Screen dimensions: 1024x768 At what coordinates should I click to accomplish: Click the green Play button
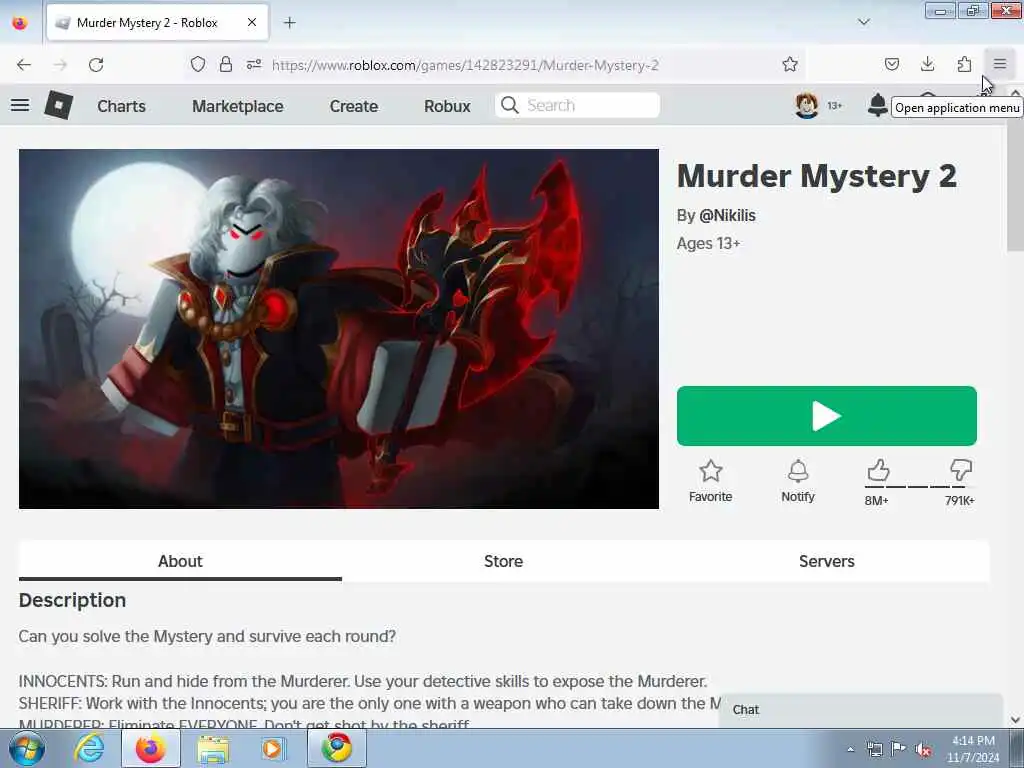click(x=826, y=416)
